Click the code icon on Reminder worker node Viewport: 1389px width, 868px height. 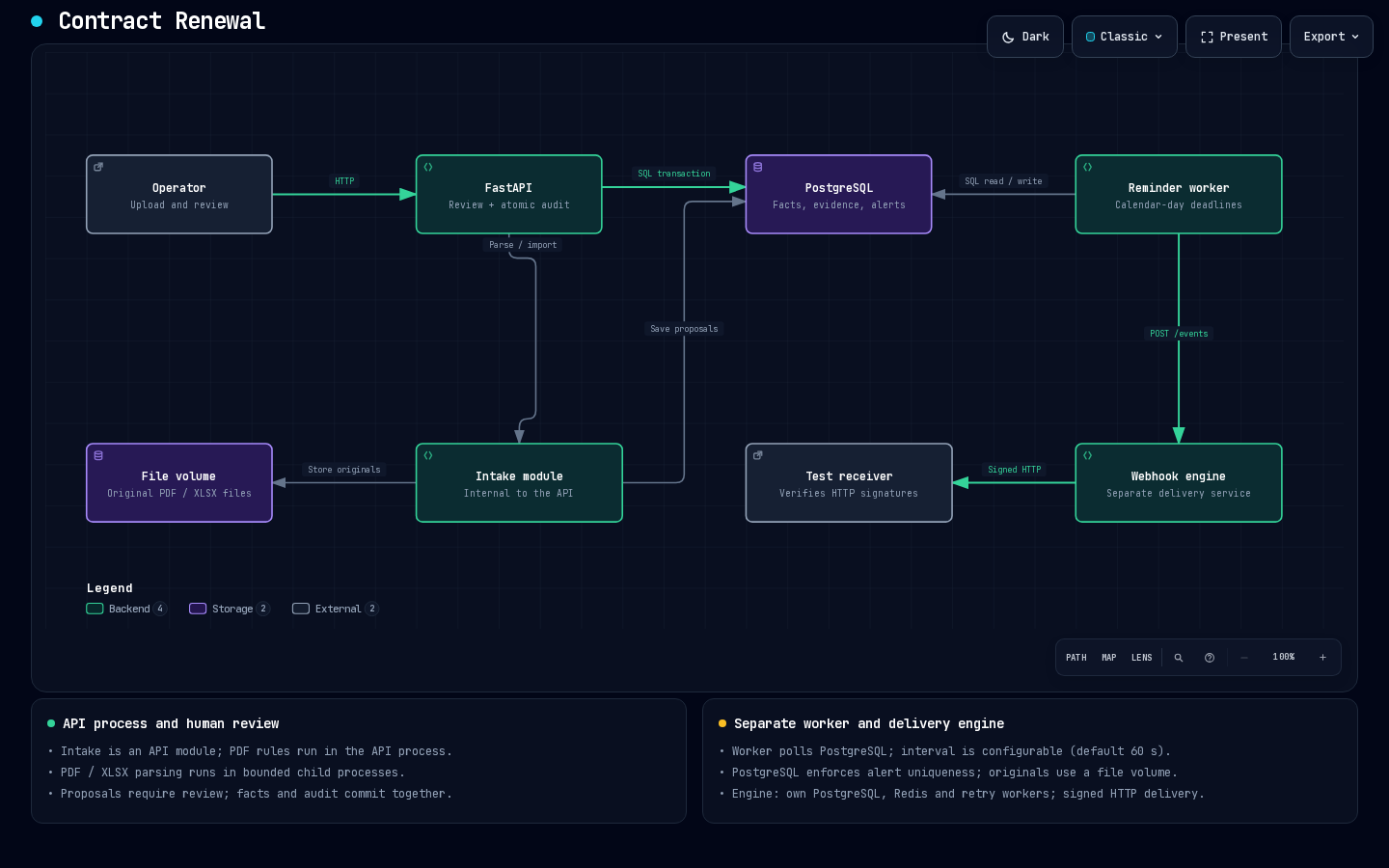tap(1088, 167)
